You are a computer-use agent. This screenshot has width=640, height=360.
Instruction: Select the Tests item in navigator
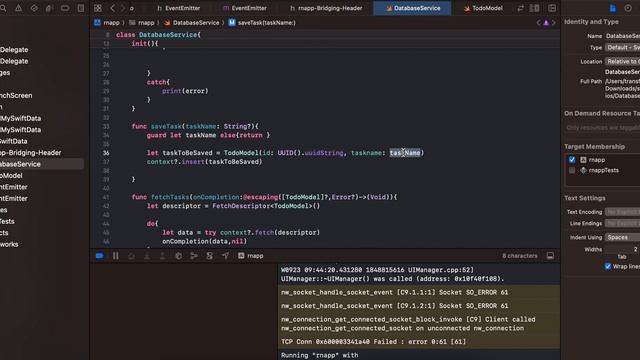click(7, 221)
